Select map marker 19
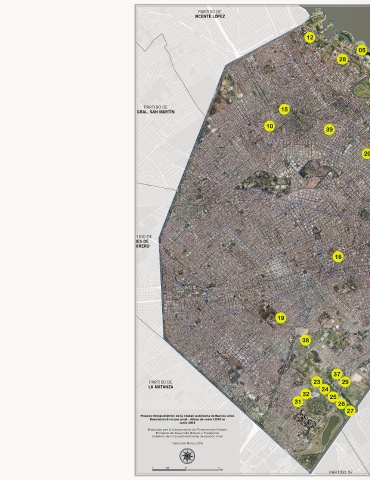The width and height of the screenshot is (370, 480). click(281, 318)
